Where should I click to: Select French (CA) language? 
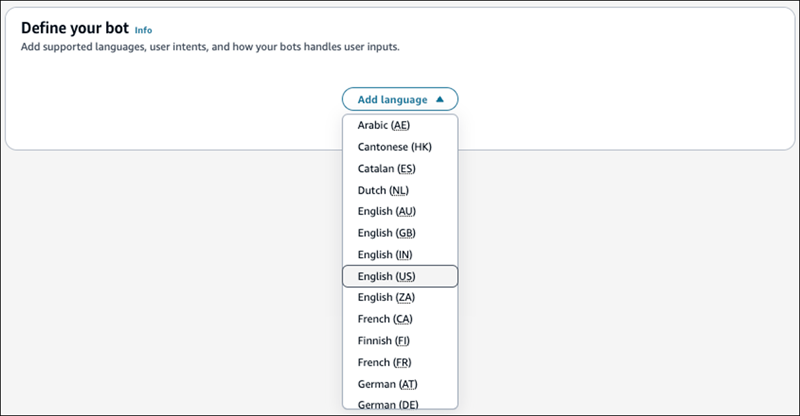pos(384,319)
